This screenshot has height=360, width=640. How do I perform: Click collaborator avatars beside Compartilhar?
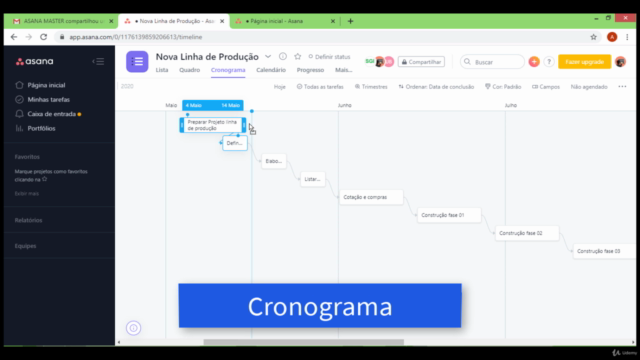pos(379,62)
